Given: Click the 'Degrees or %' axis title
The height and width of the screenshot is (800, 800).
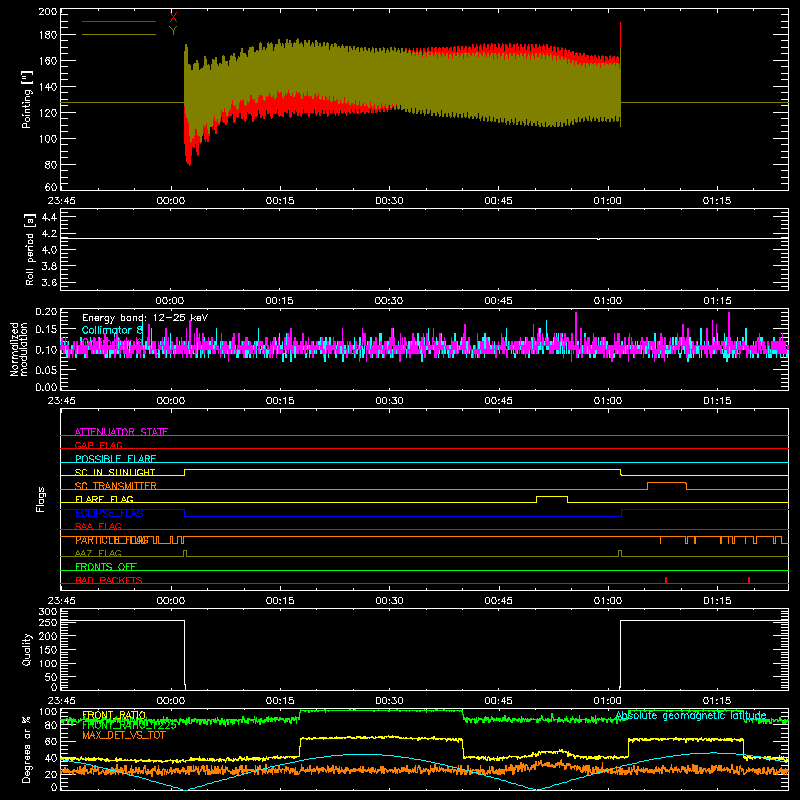Looking at the screenshot, I should [x=26, y=749].
